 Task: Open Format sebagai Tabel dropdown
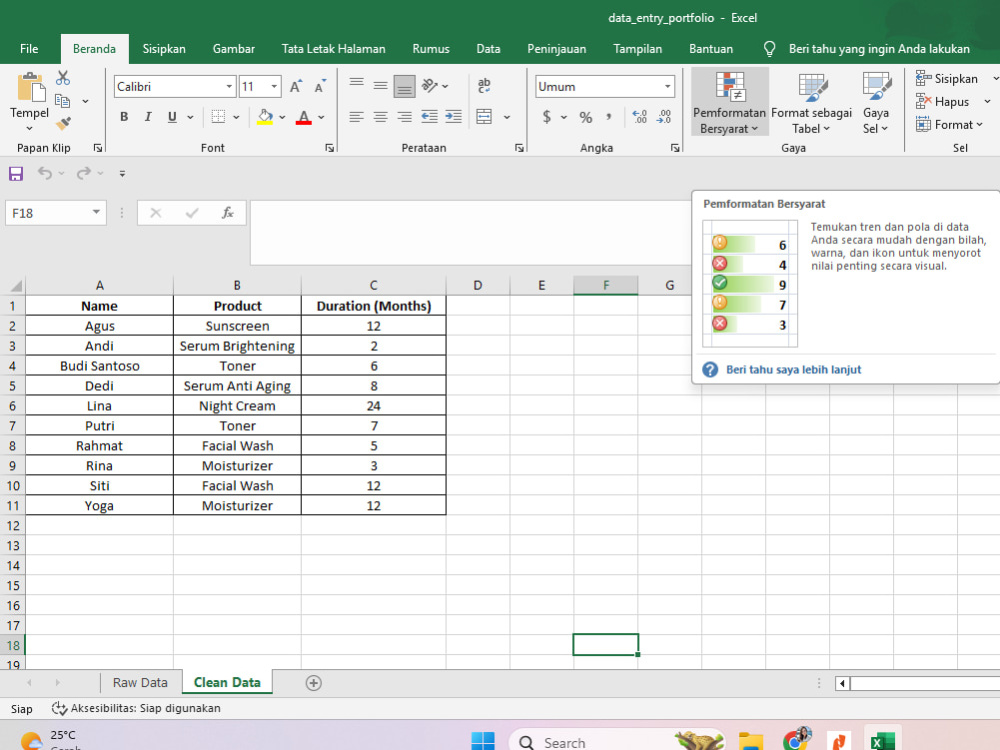click(x=811, y=102)
